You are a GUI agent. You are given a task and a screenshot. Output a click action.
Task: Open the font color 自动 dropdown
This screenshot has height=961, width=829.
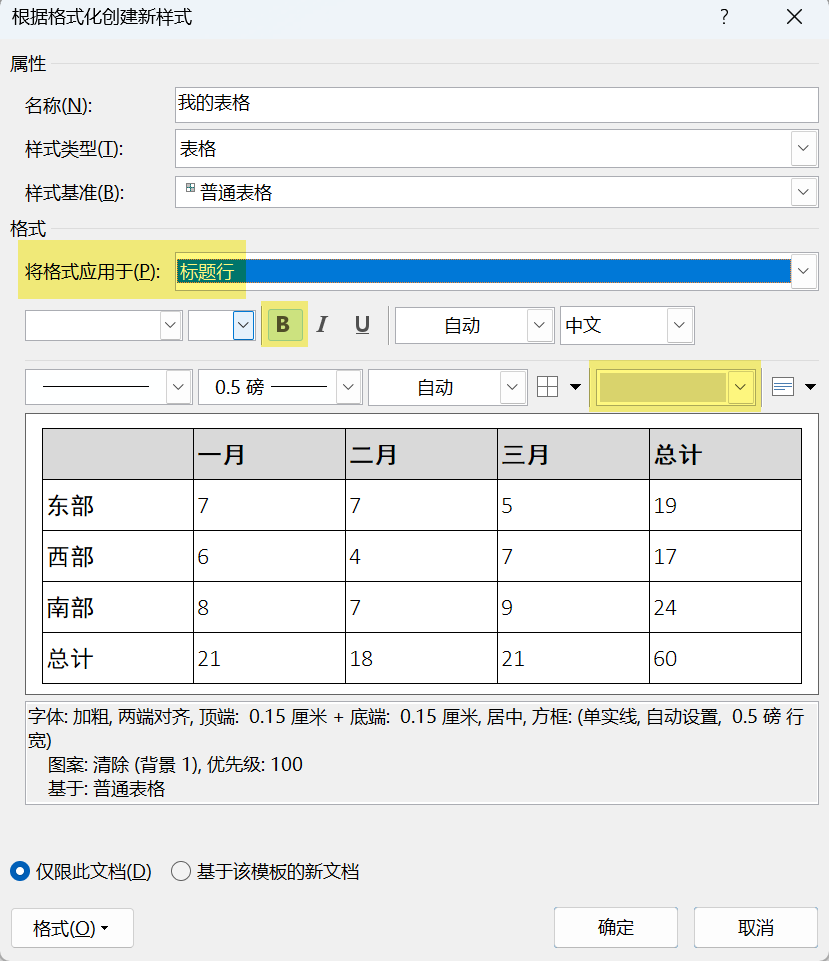[x=539, y=325]
